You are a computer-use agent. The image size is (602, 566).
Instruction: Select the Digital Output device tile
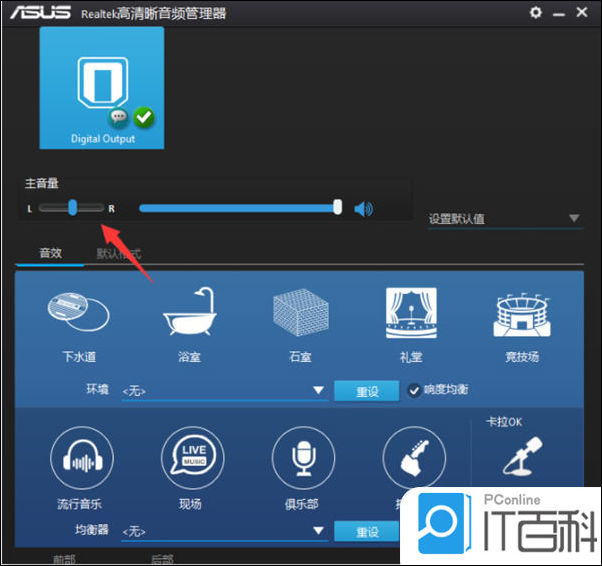coord(102,88)
